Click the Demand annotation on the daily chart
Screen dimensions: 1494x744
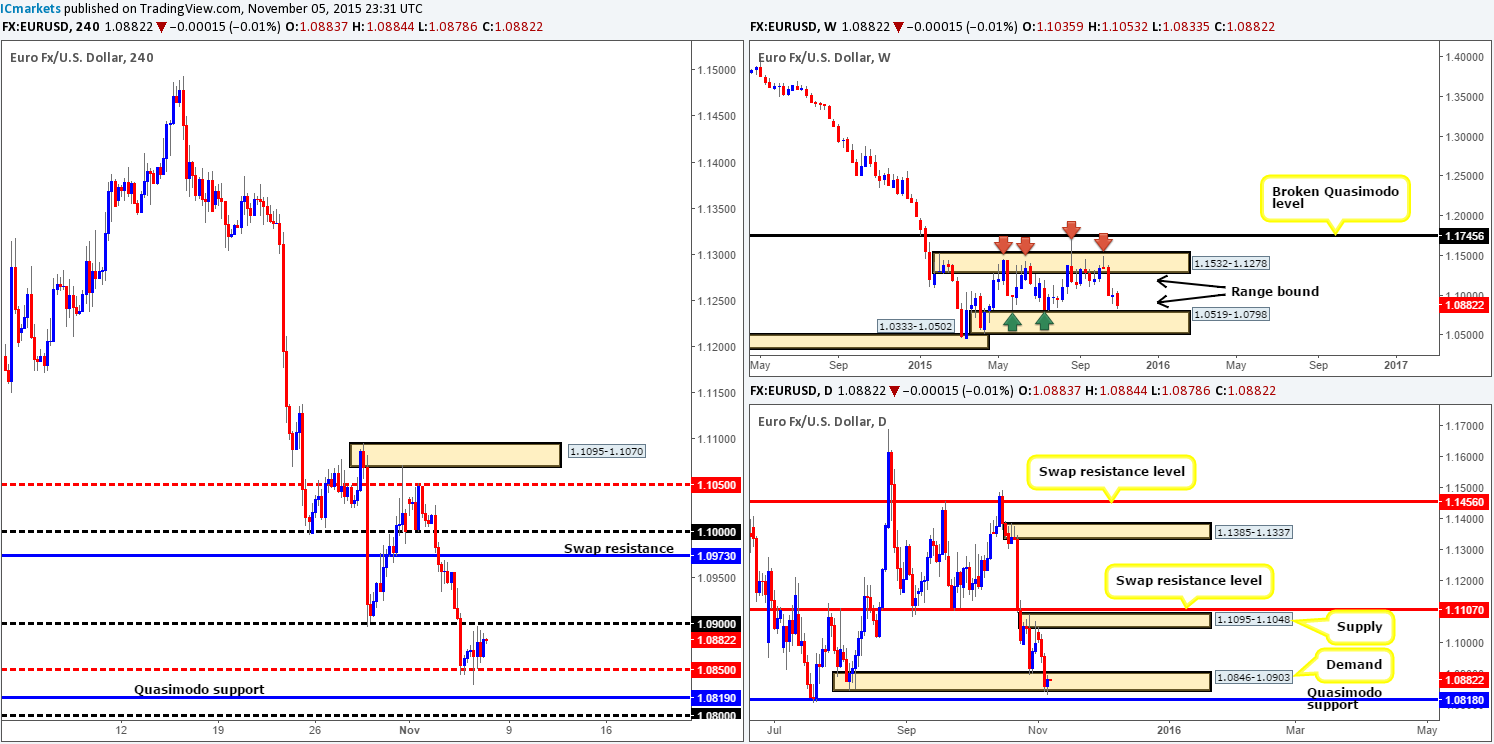tap(1353, 664)
